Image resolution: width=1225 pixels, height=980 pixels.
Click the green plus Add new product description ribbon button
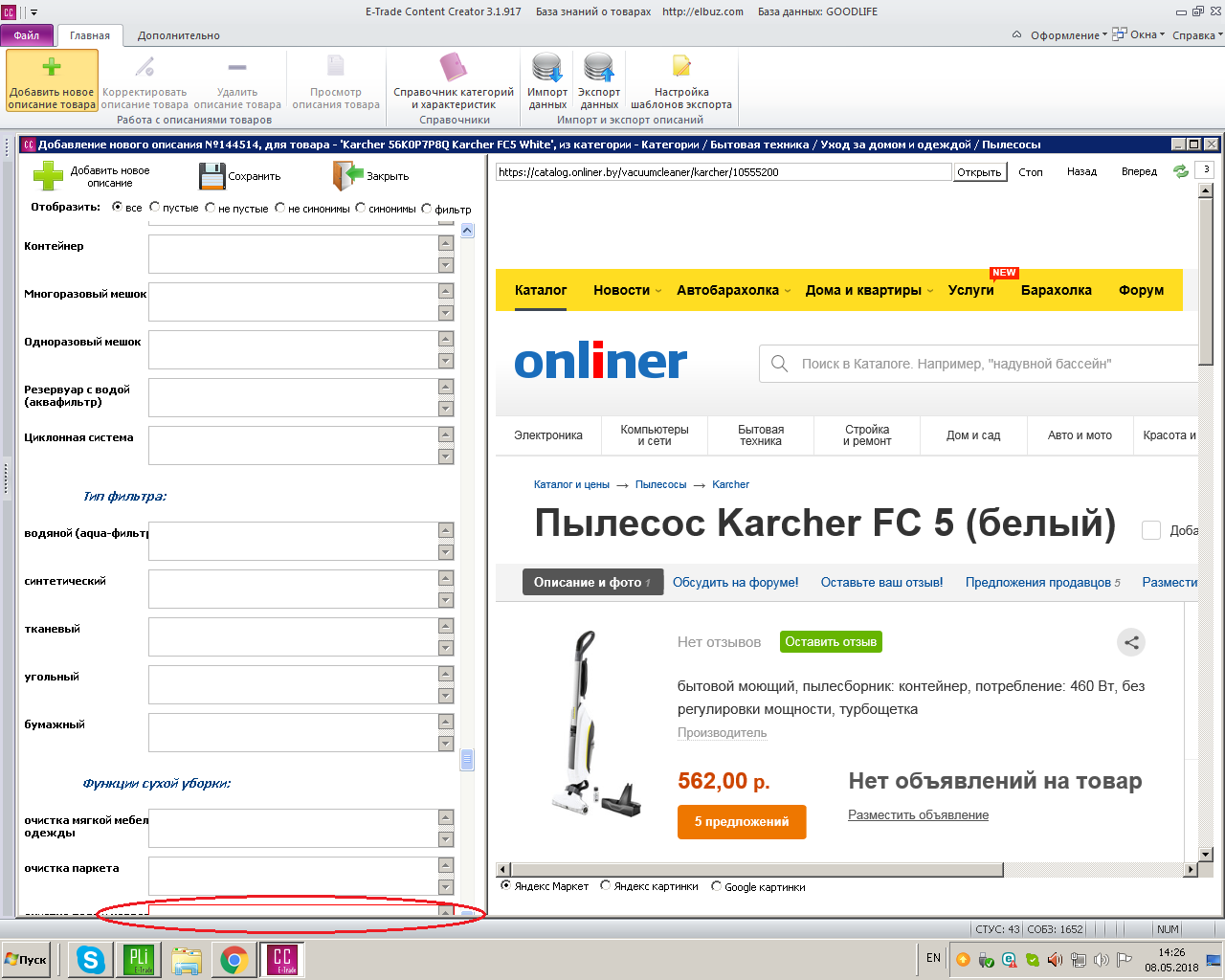52,80
